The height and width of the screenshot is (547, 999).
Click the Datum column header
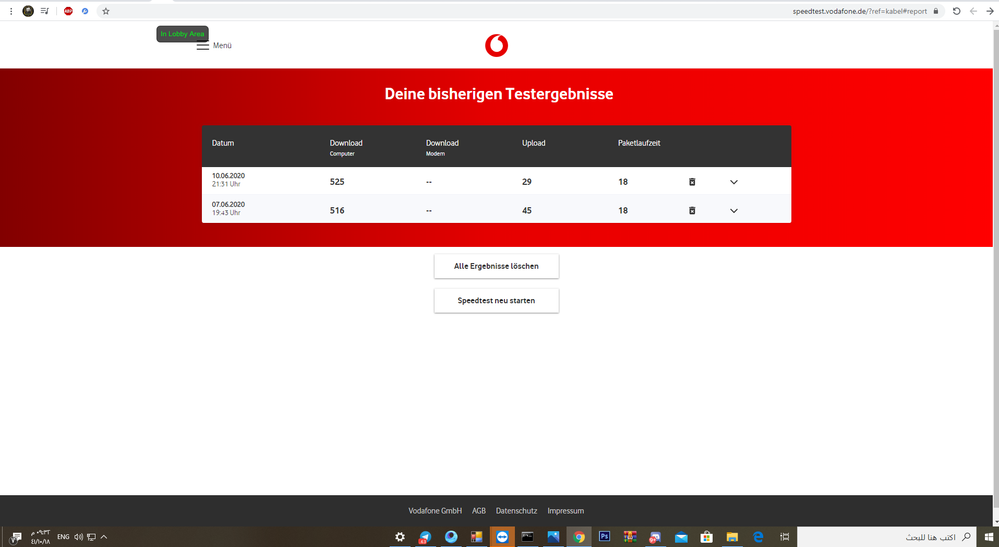[223, 143]
